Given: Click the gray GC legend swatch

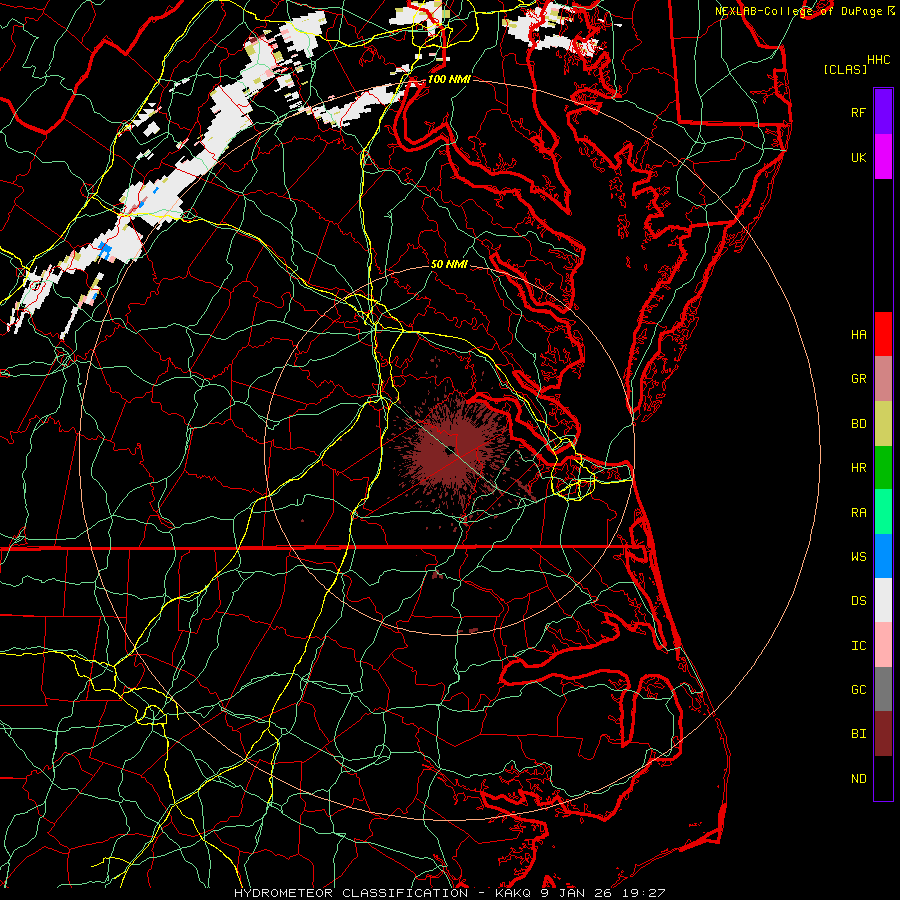Looking at the screenshot, I should click(883, 689).
